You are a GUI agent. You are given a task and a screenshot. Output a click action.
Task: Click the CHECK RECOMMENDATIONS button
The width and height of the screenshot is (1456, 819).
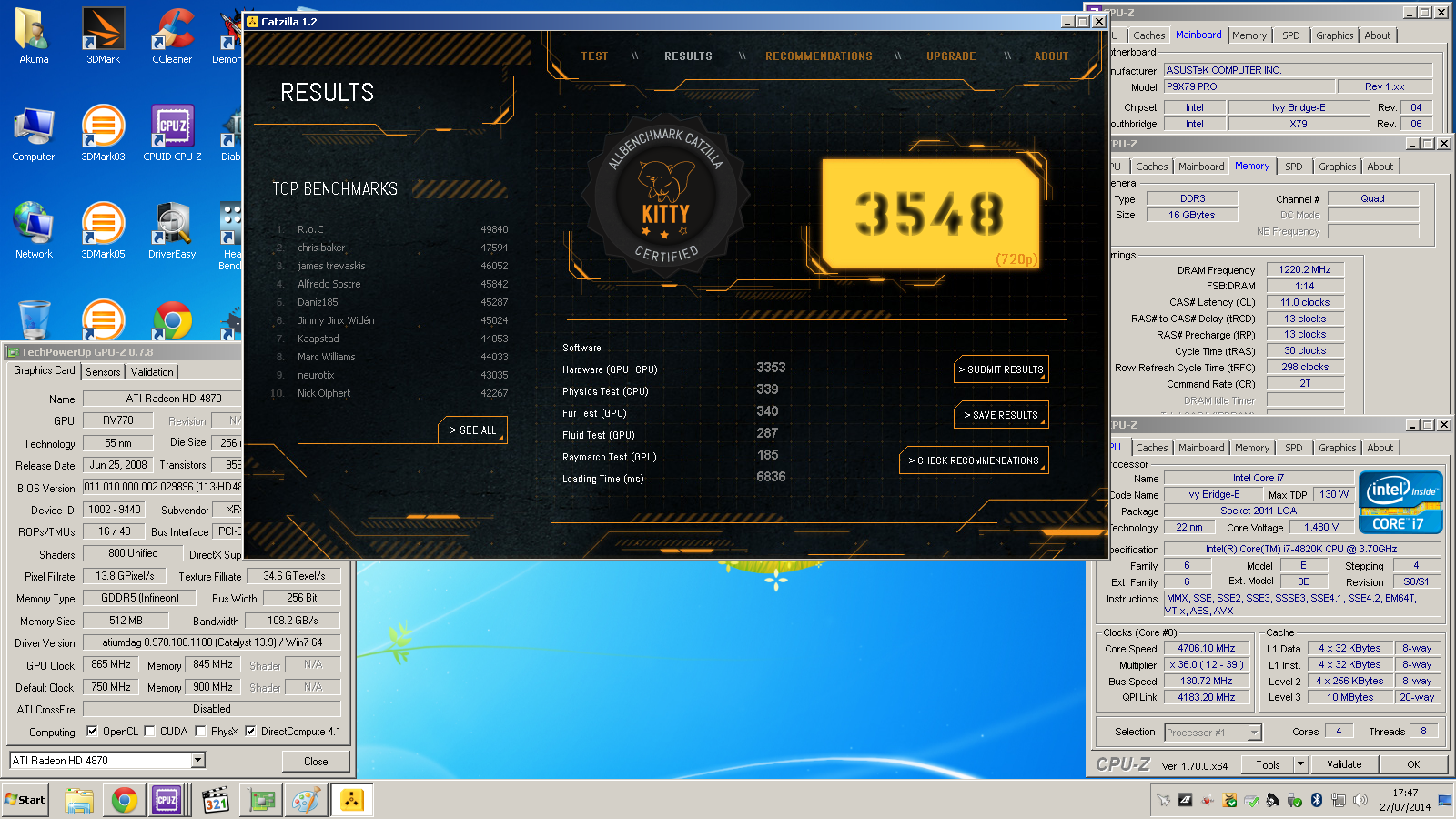click(x=974, y=460)
